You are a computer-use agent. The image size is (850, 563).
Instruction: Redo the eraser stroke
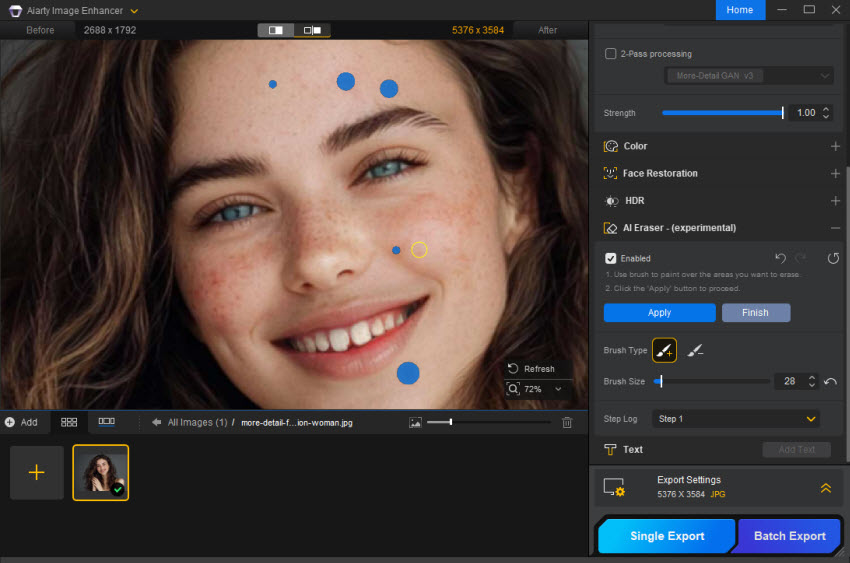800,258
